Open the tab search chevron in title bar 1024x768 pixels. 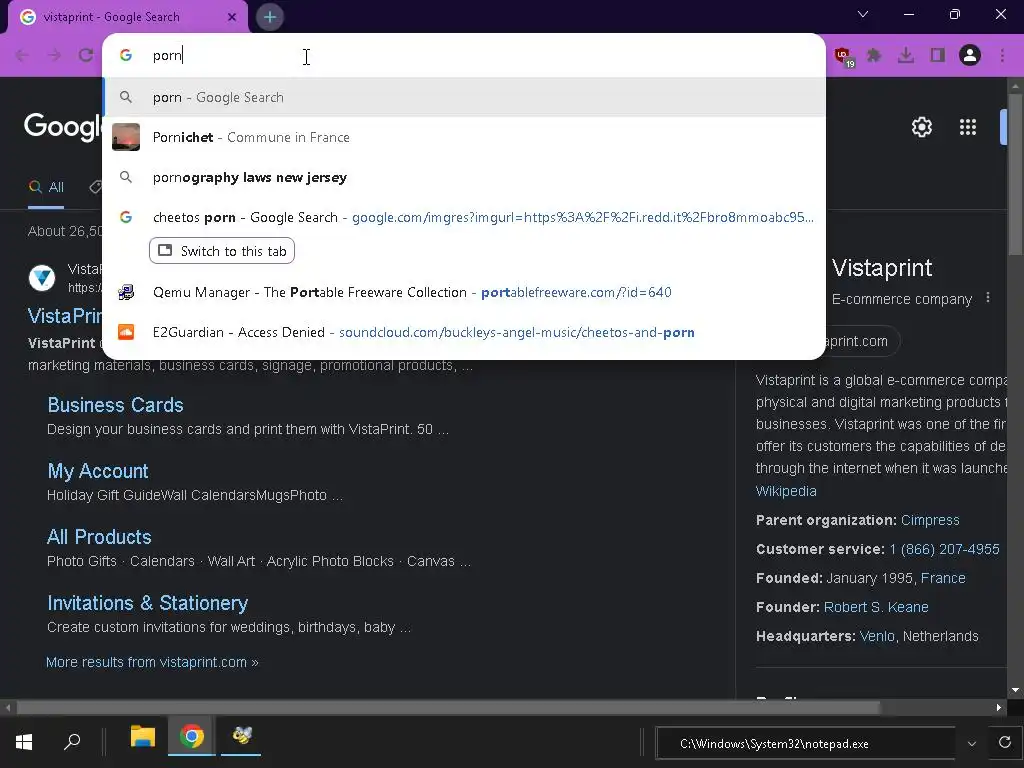point(863,14)
